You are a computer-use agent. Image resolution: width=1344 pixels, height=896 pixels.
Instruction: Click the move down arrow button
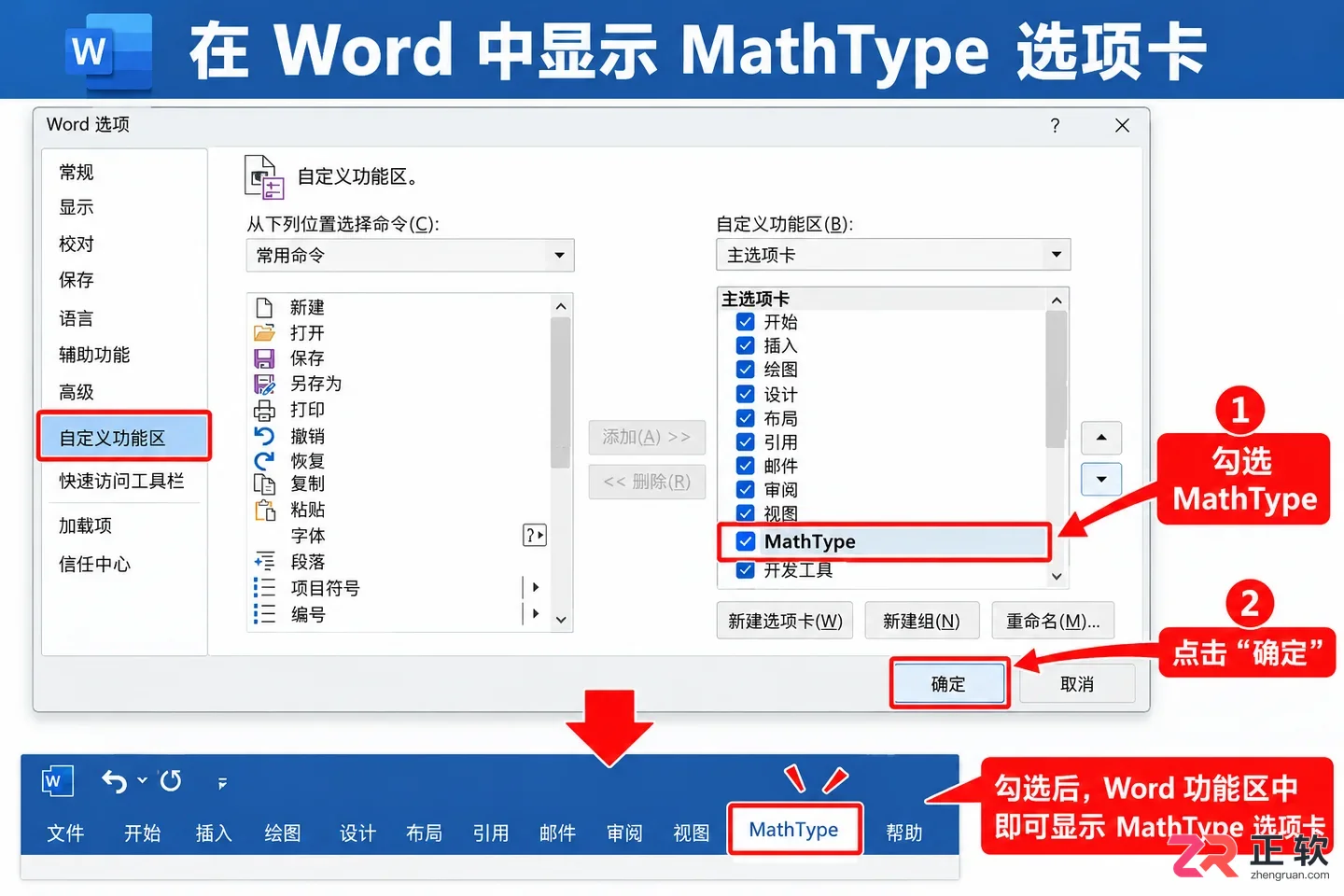point(1101,480)
